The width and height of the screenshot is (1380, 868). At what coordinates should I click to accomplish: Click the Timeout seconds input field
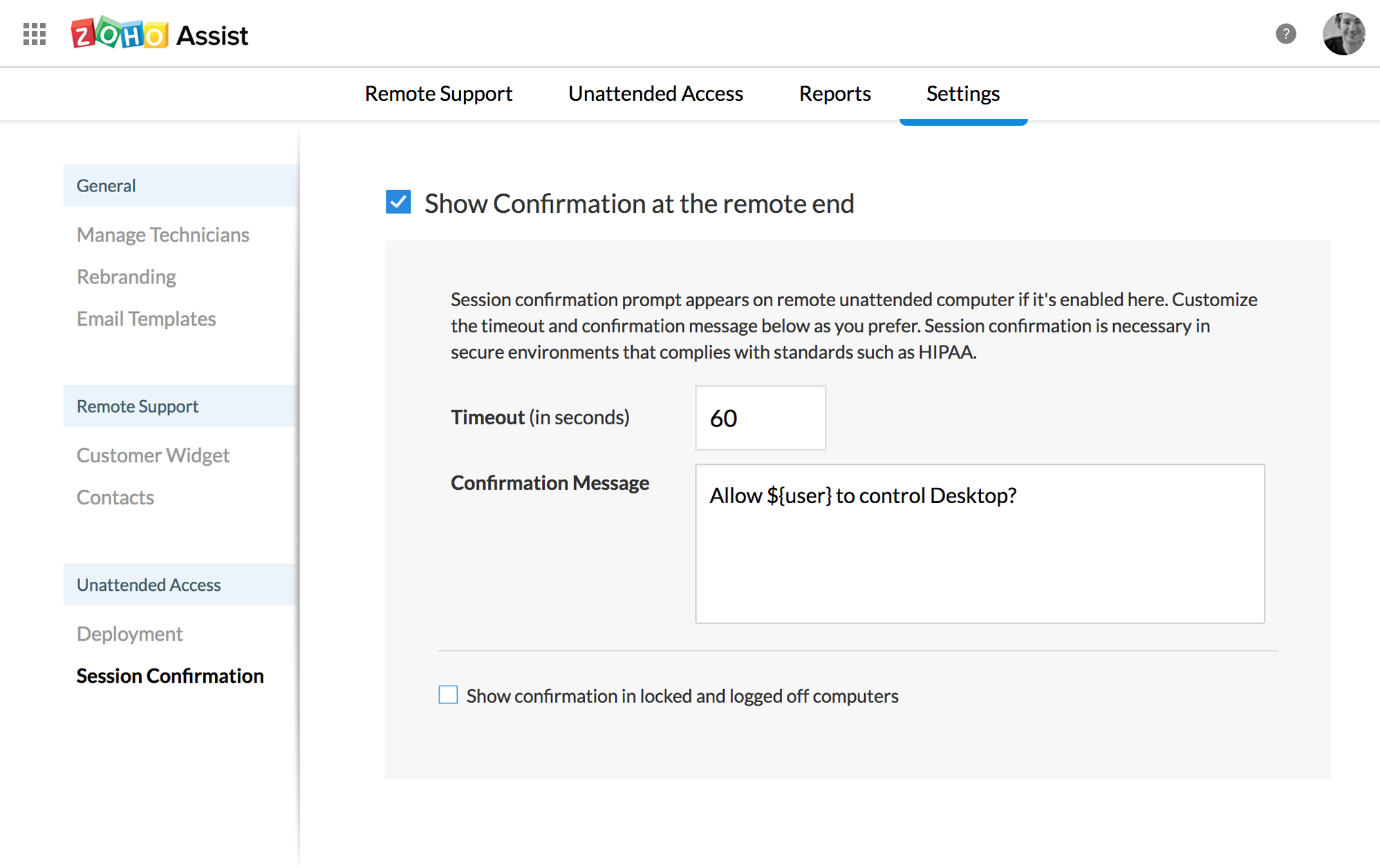pyautogui.click(x=761, y=417)
